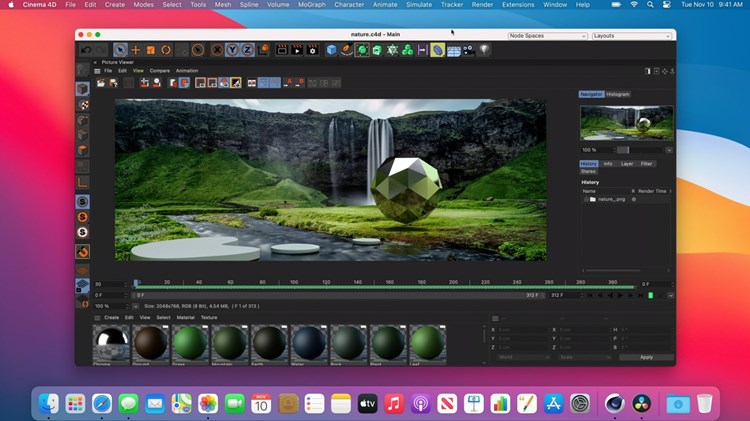Image resolution: width=750 pixels, height=421 pixels.
Task: Click timeline ruler at frame 100
Action: click(x=294, y=283)
